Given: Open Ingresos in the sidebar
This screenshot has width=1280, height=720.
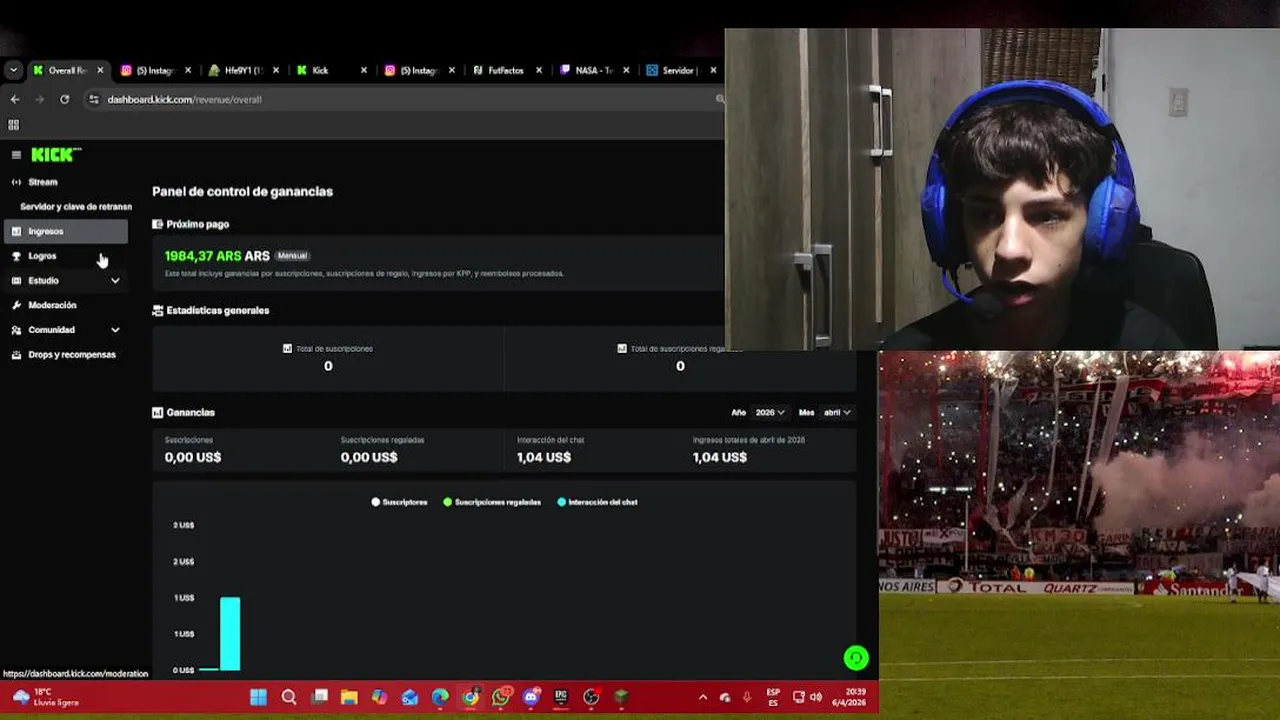Looking at the screenshot, I should point(67,231).
